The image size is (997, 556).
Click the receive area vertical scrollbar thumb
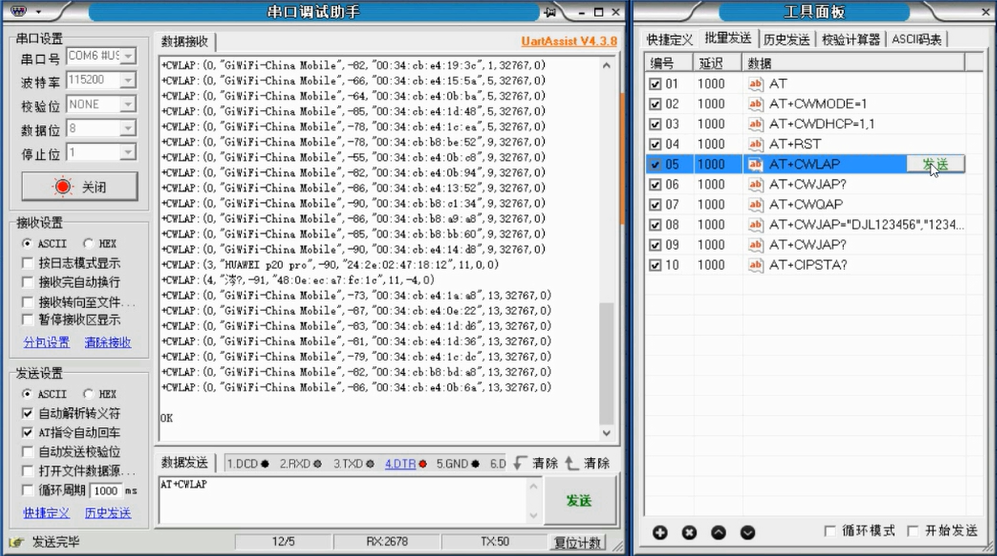[x=607, y=363]
